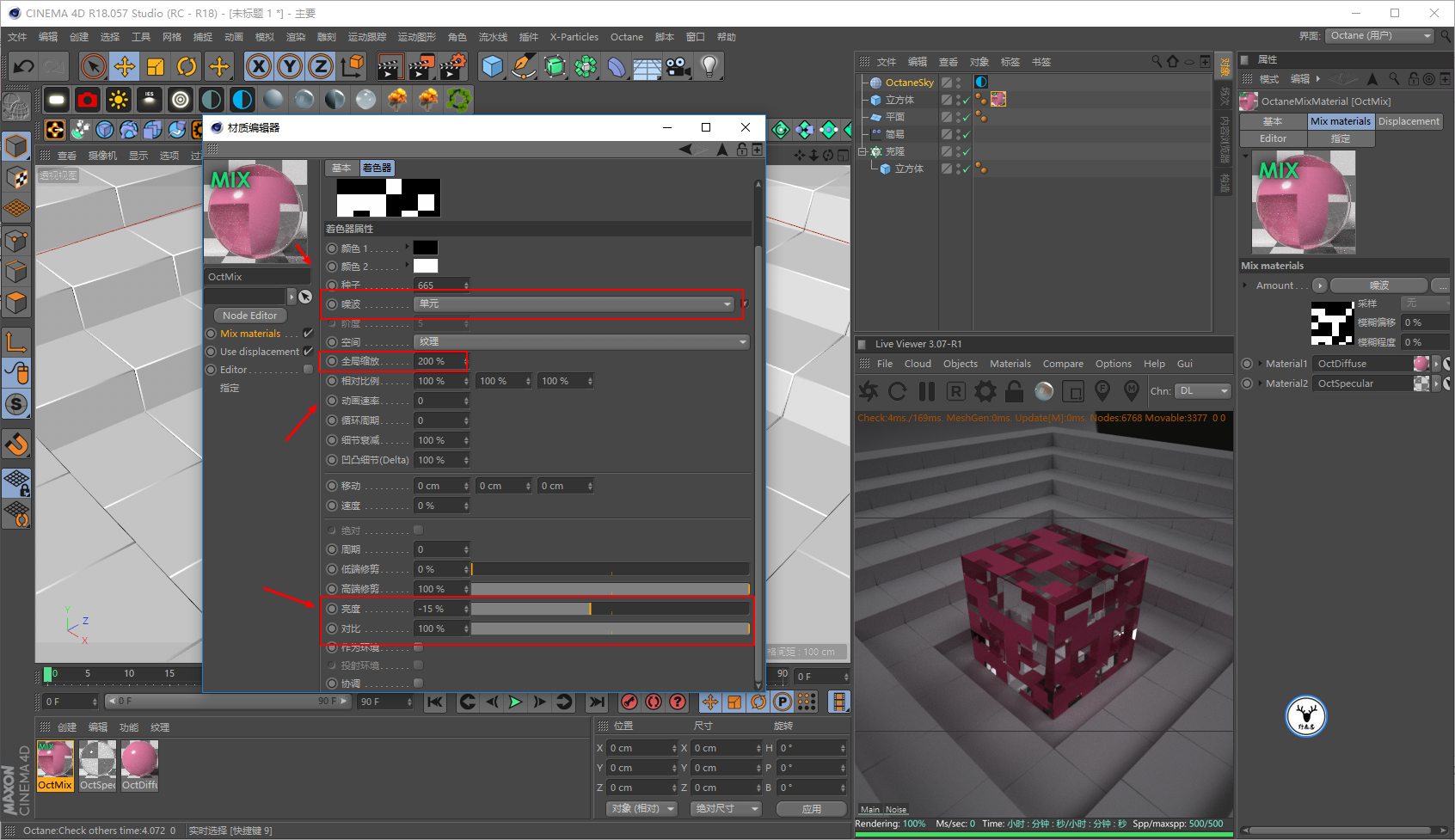The image size is (1455, 840).
Task: Toggle the X axis lock
Action: point(258,66)
